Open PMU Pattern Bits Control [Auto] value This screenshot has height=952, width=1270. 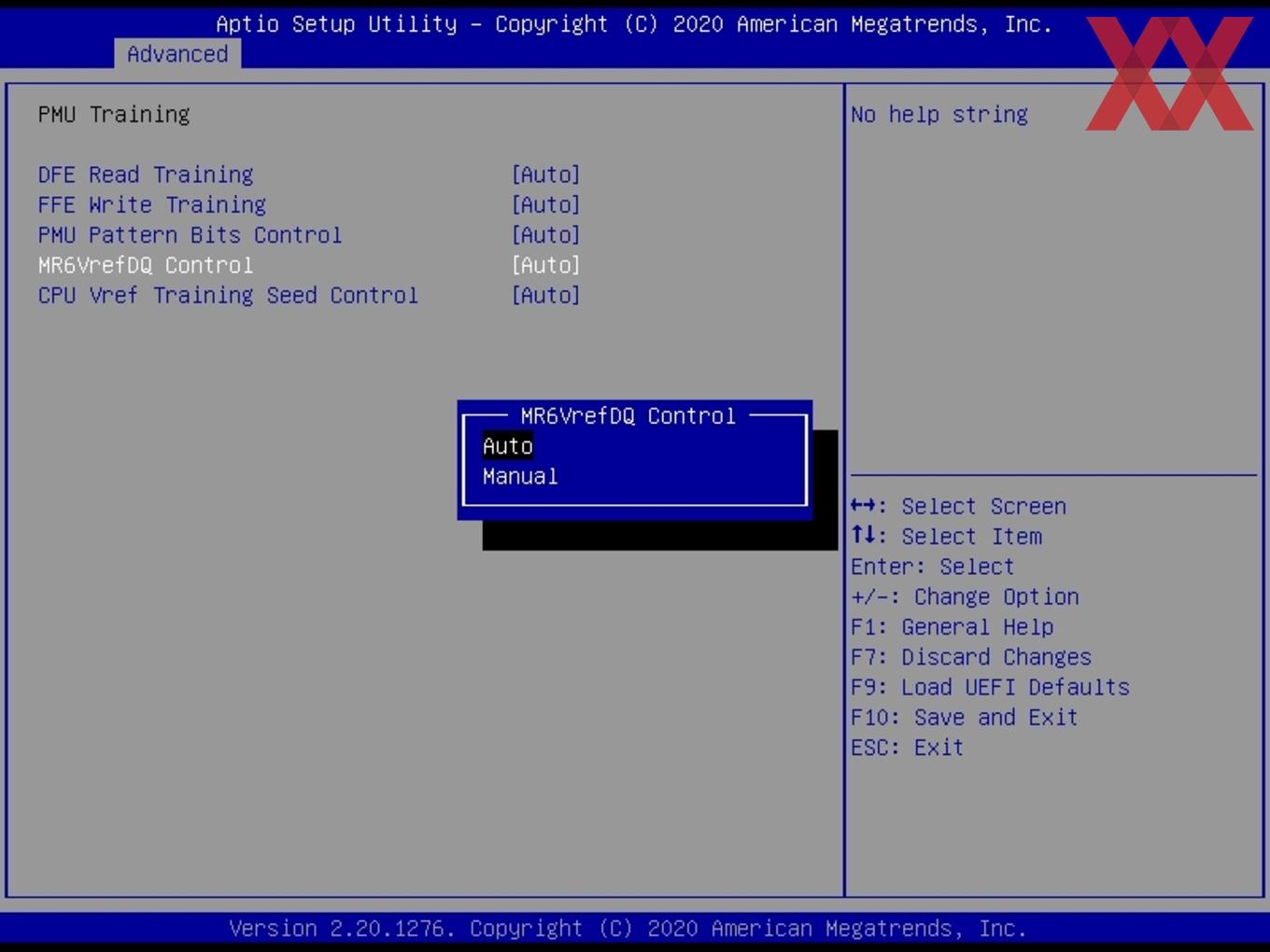click(546, 234)
